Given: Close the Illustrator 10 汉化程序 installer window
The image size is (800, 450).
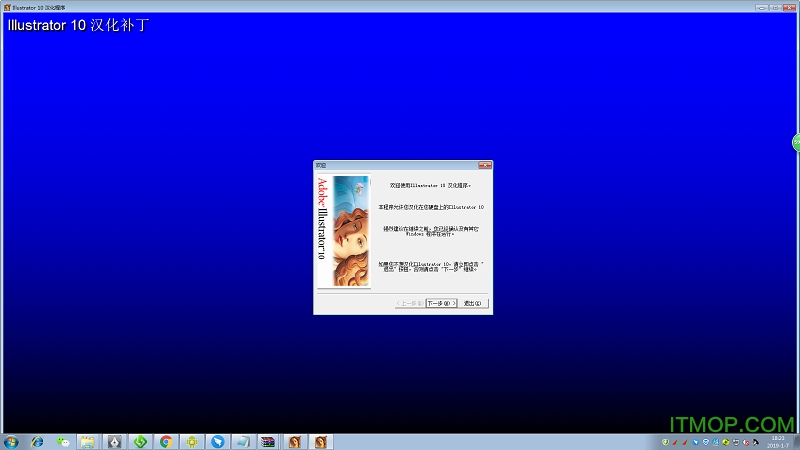Looking at the screenshot, I should 789,7.
